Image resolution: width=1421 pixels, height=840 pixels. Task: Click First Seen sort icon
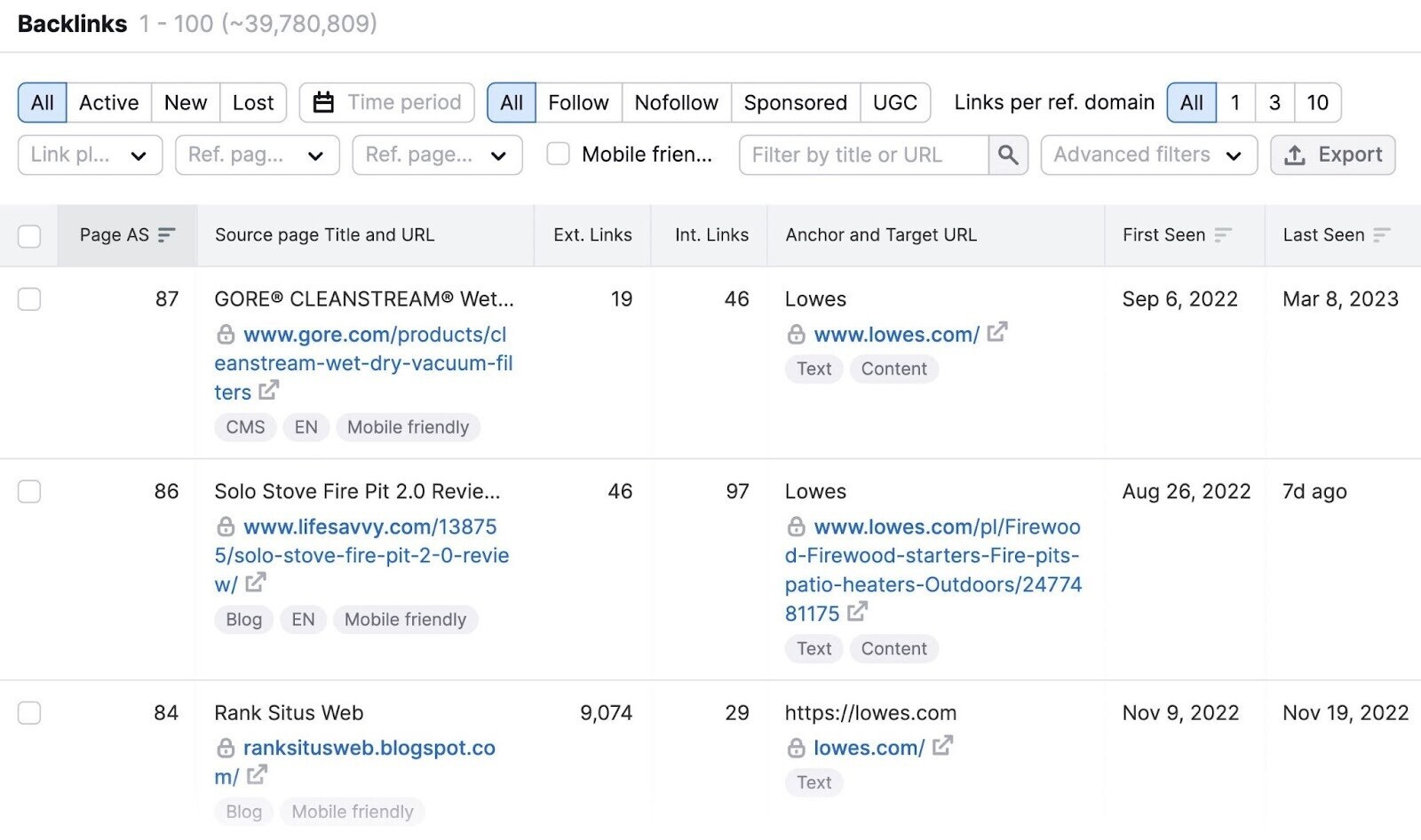pyautogui.click(x=1223, y=234)
